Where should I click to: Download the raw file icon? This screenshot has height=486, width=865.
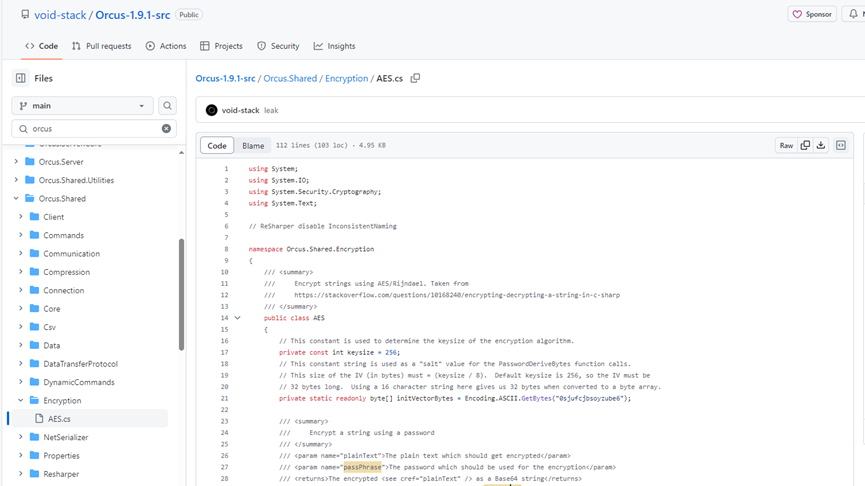click(821, 145)
